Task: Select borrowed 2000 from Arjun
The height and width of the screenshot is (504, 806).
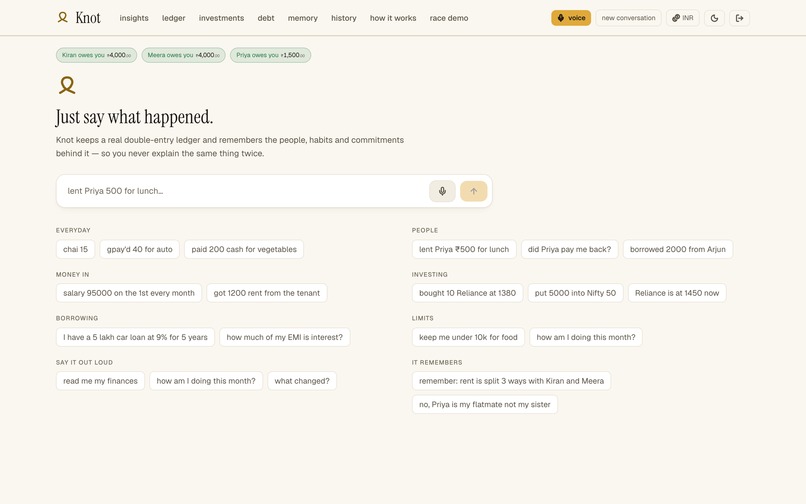Action: (x=678, y=249)
